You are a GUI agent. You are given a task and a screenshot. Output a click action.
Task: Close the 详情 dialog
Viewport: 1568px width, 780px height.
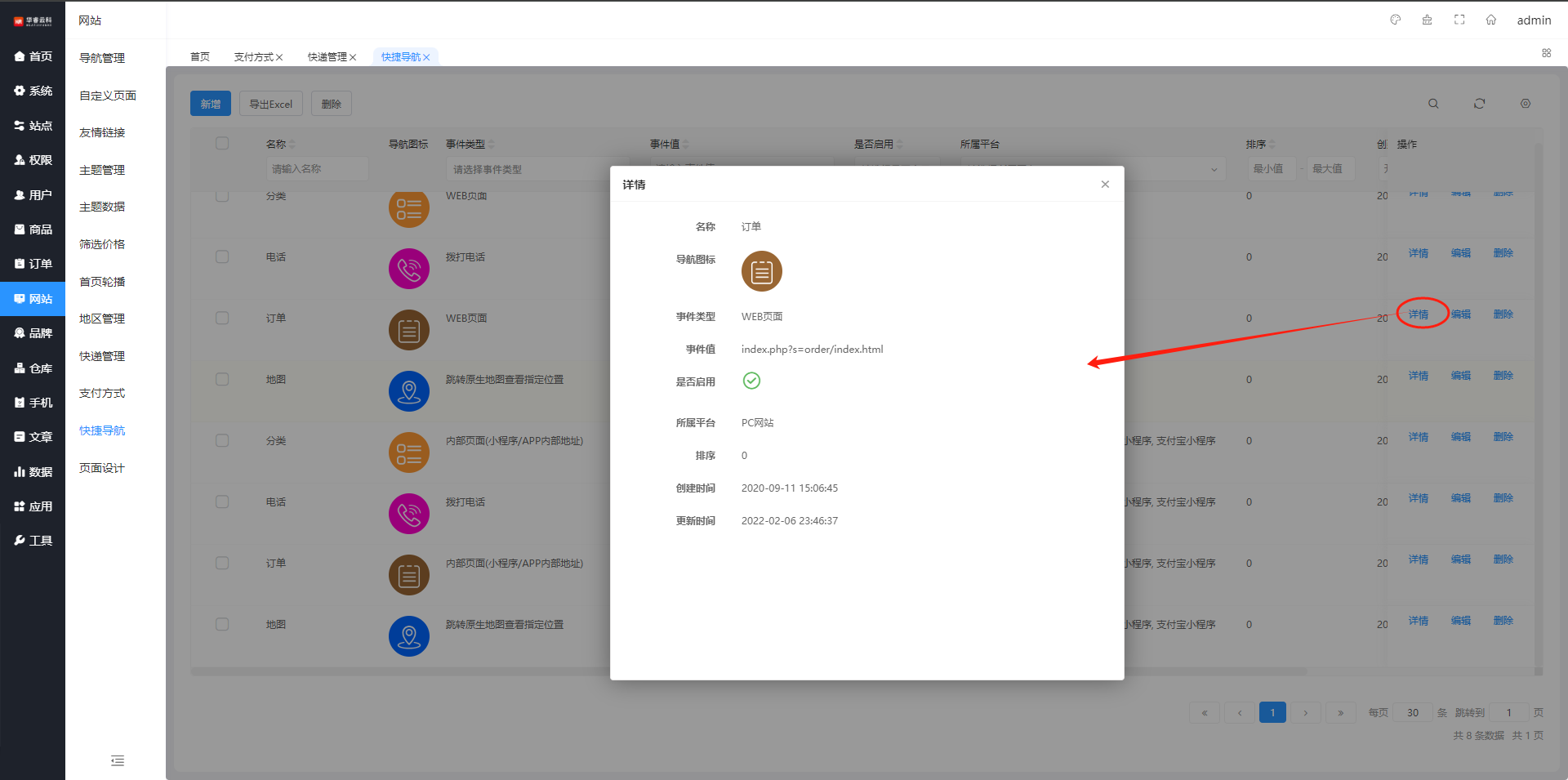pyautogui.click(x=1105, y=185)
